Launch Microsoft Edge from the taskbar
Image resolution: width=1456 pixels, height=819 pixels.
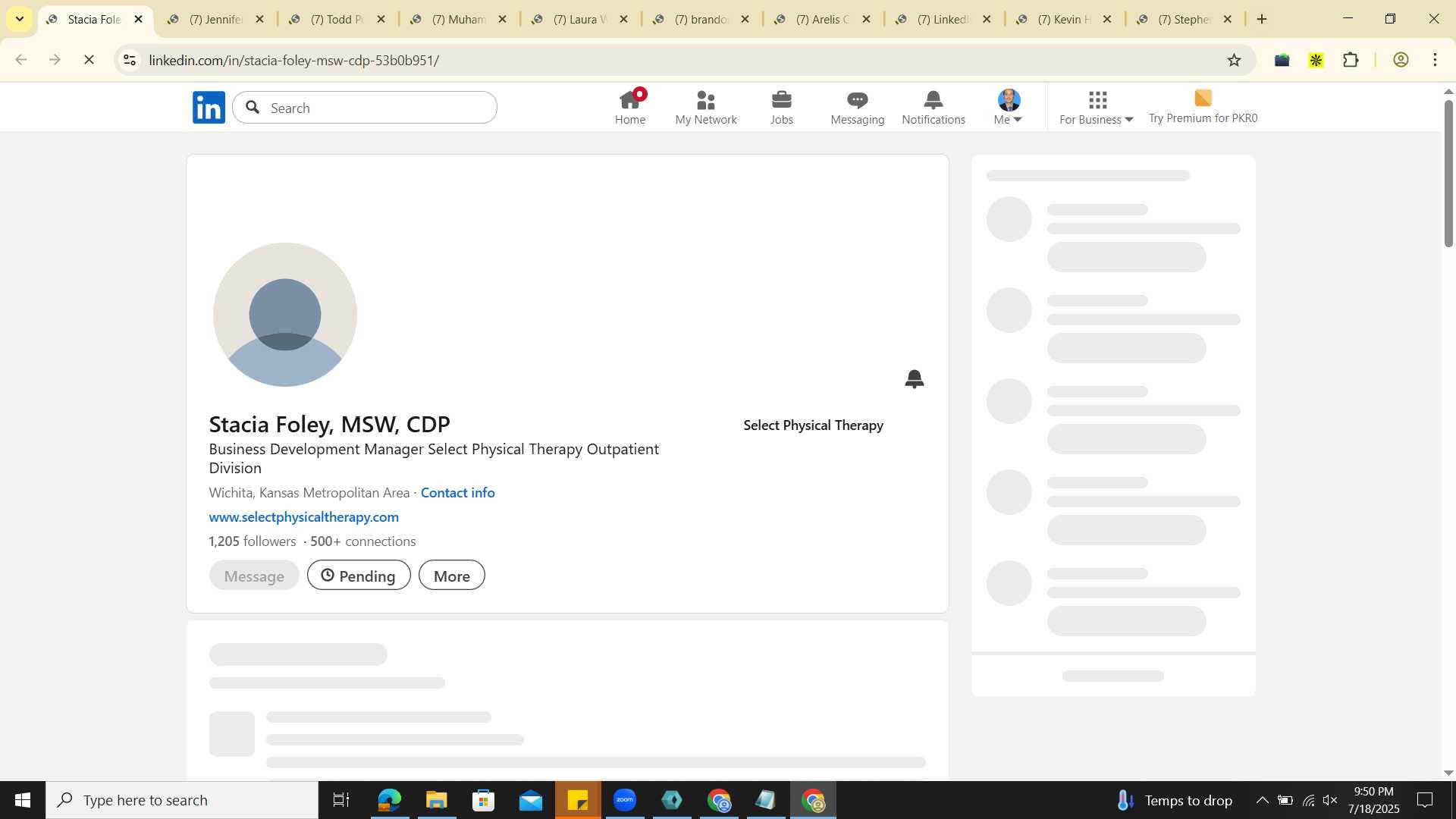389,800
